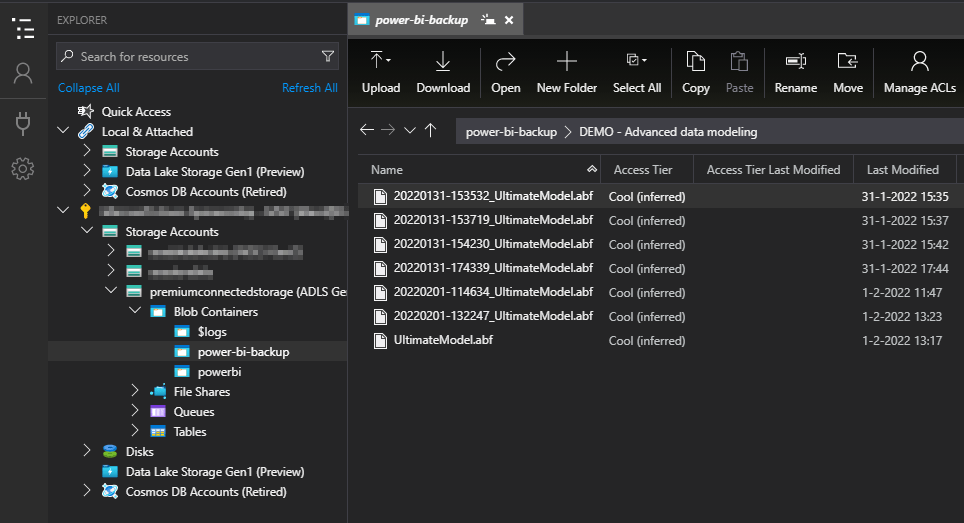Click the Move toolbar icon
The height and width of the screenshot is (523, 964).
pyautogui.click(x=847, y=72)
